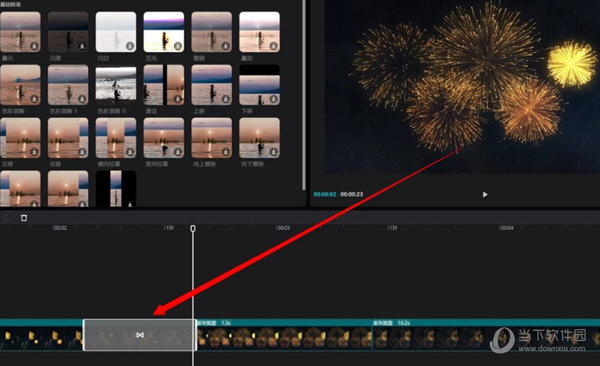Download the 色彩溶解 transition

34,99
